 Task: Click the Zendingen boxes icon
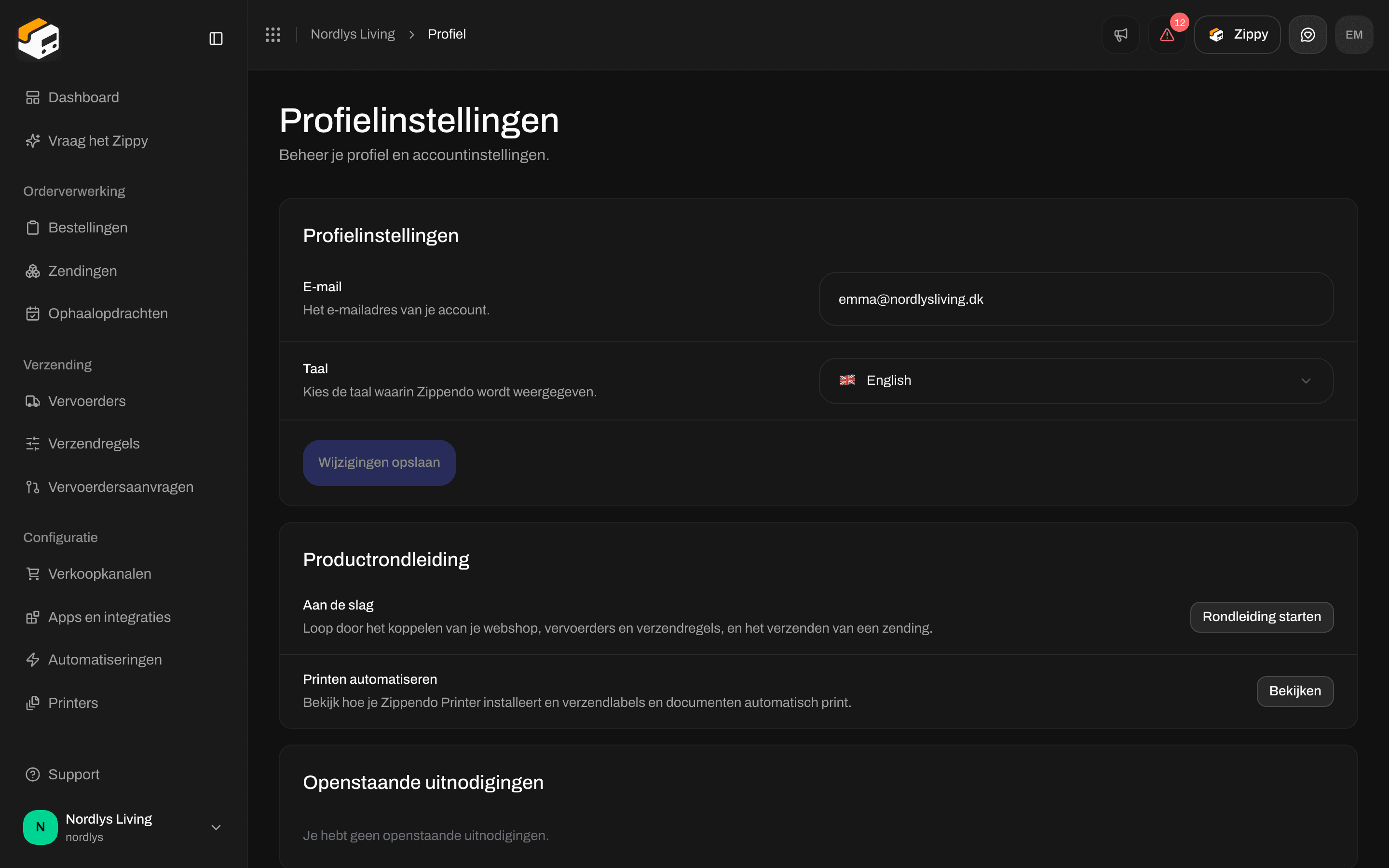point(33,271)
